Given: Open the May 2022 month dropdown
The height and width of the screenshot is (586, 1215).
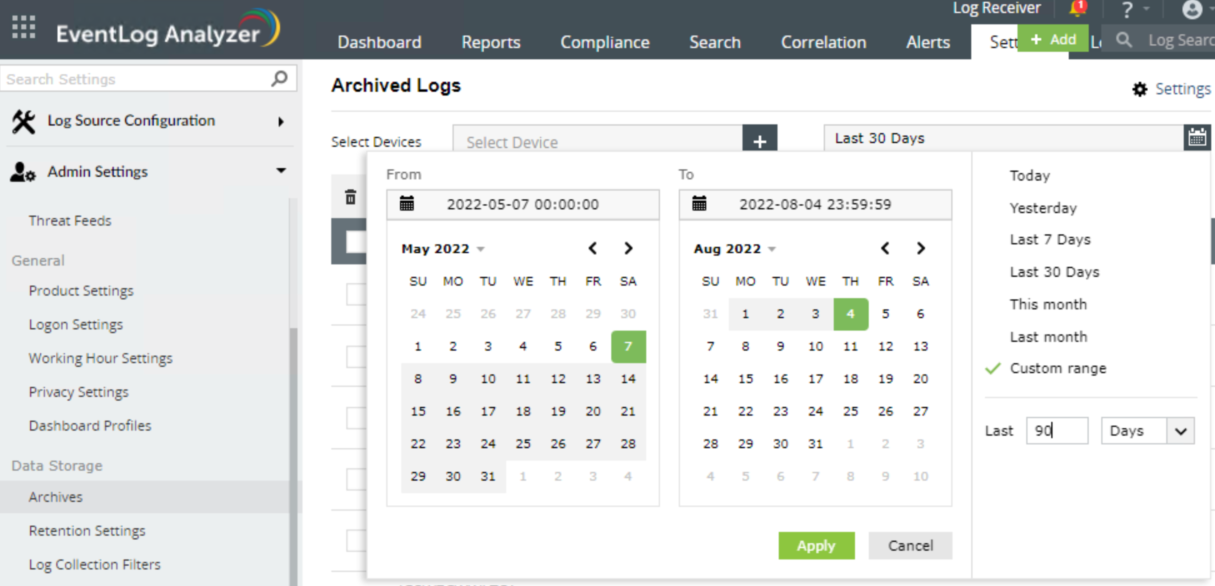Looking at the screenshot, I should [442, 249].
